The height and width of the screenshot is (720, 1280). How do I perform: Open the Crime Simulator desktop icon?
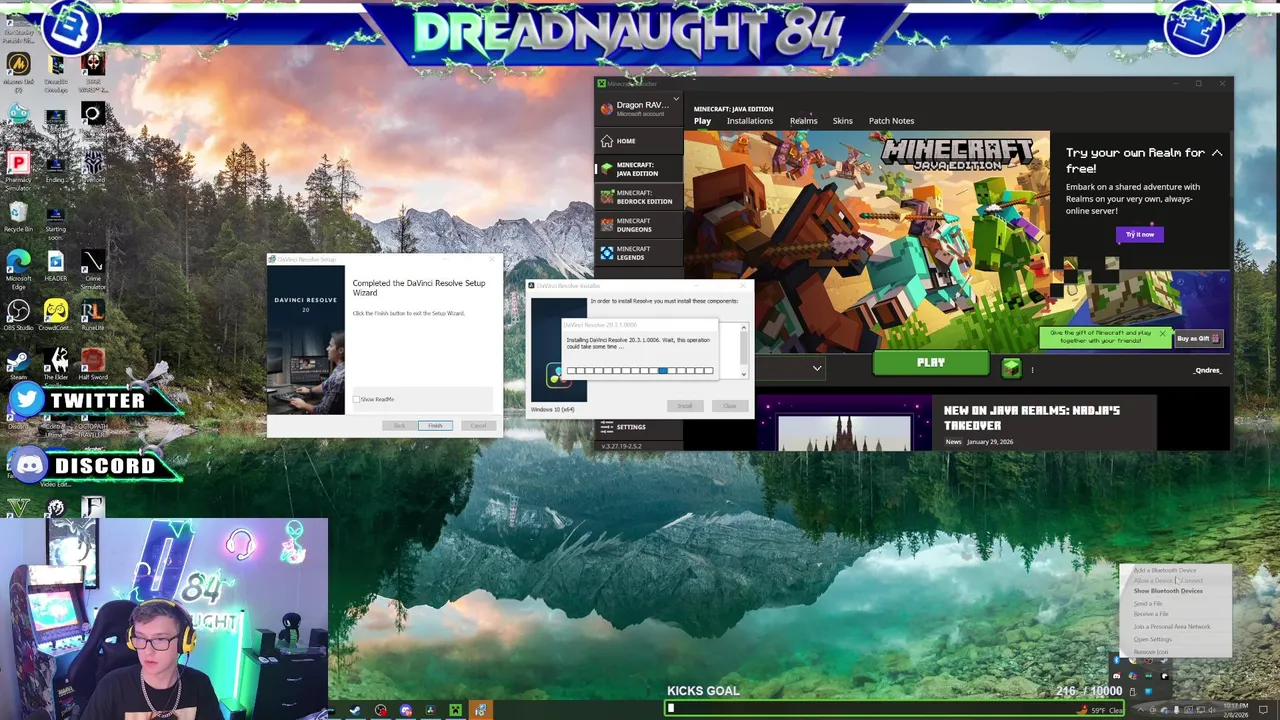(93, 270)
